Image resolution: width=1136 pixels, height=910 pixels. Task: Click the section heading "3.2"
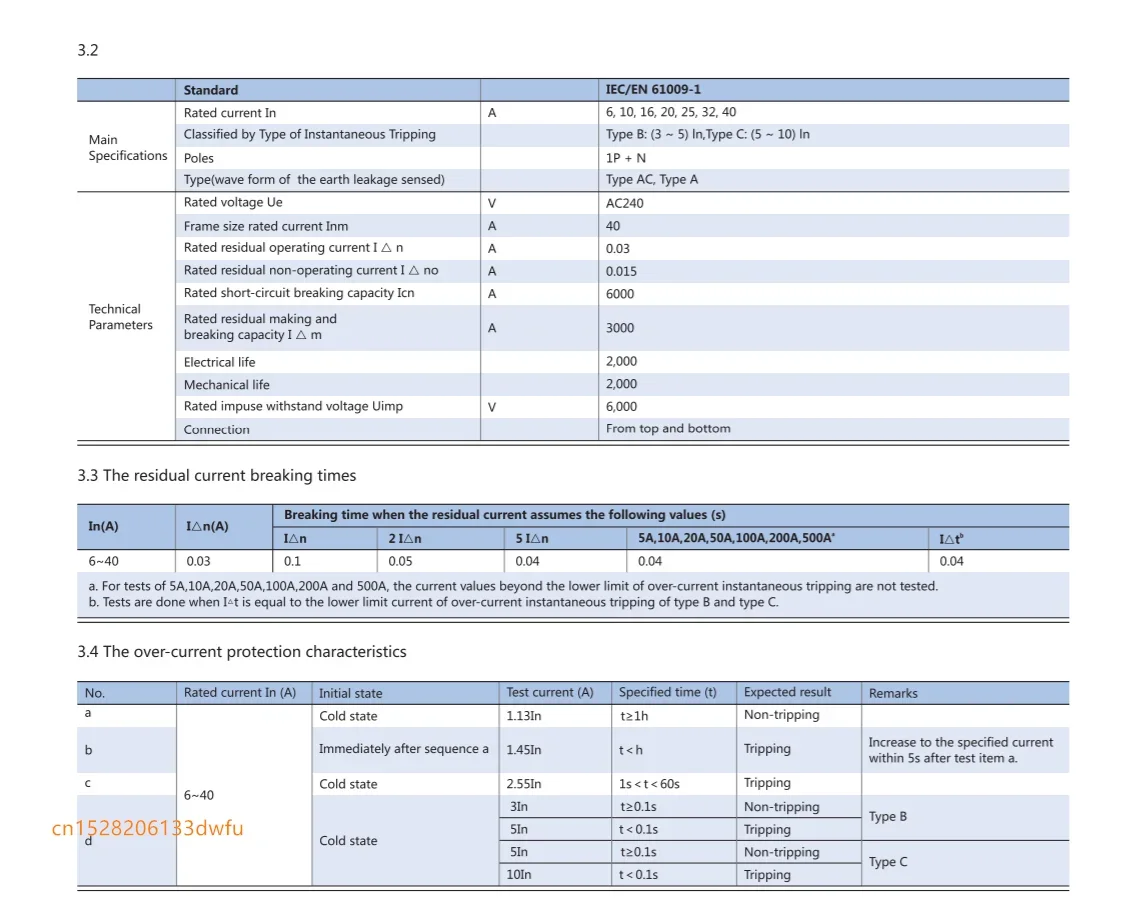88,50
